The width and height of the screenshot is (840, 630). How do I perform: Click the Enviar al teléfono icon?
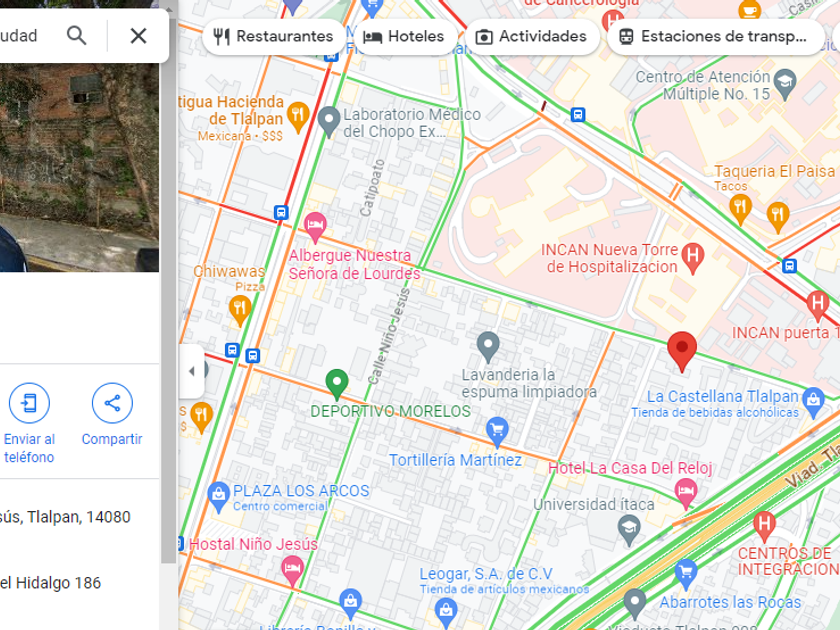click(29, 403)
